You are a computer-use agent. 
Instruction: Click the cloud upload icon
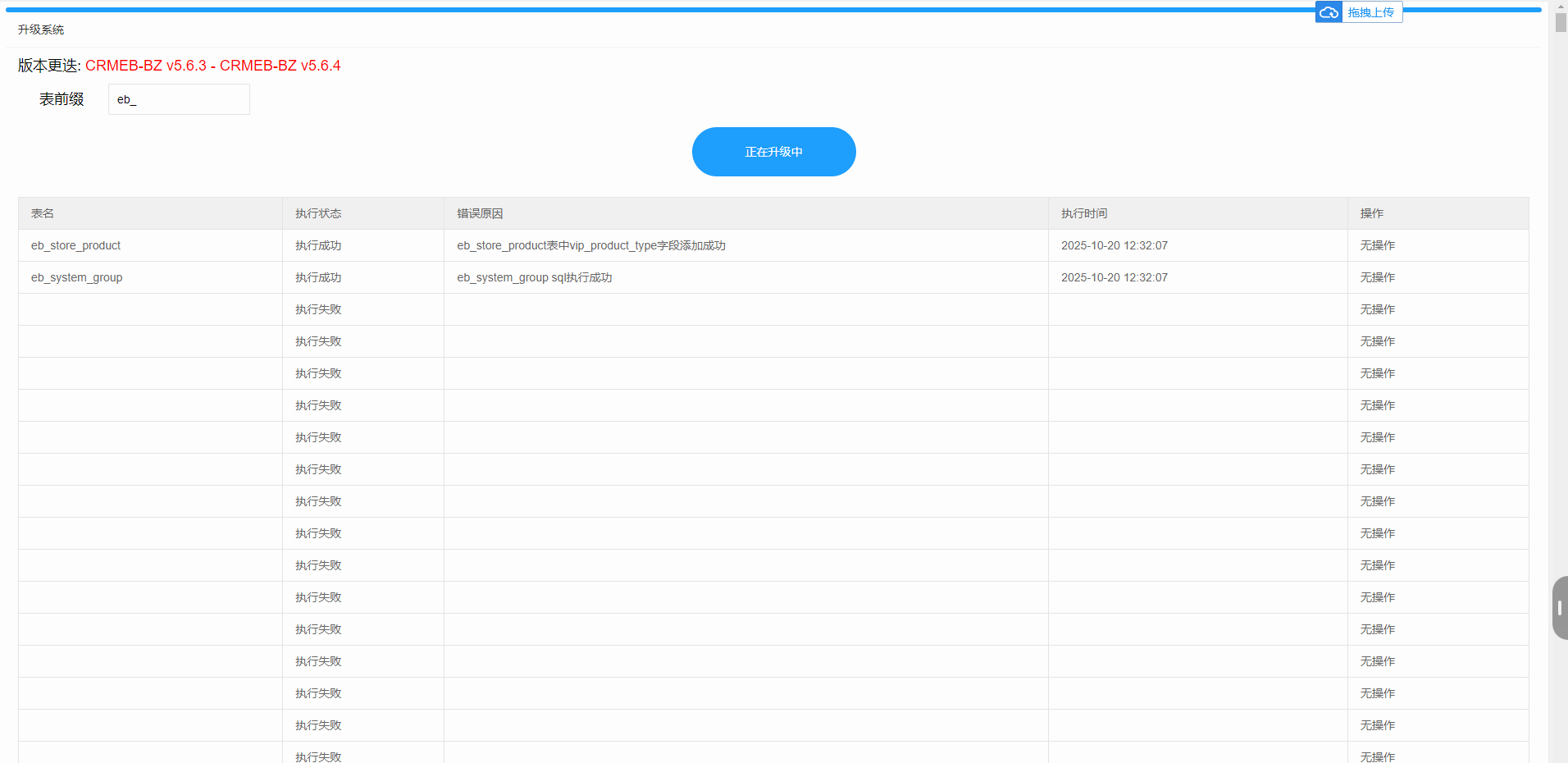tap(1329, 12)
